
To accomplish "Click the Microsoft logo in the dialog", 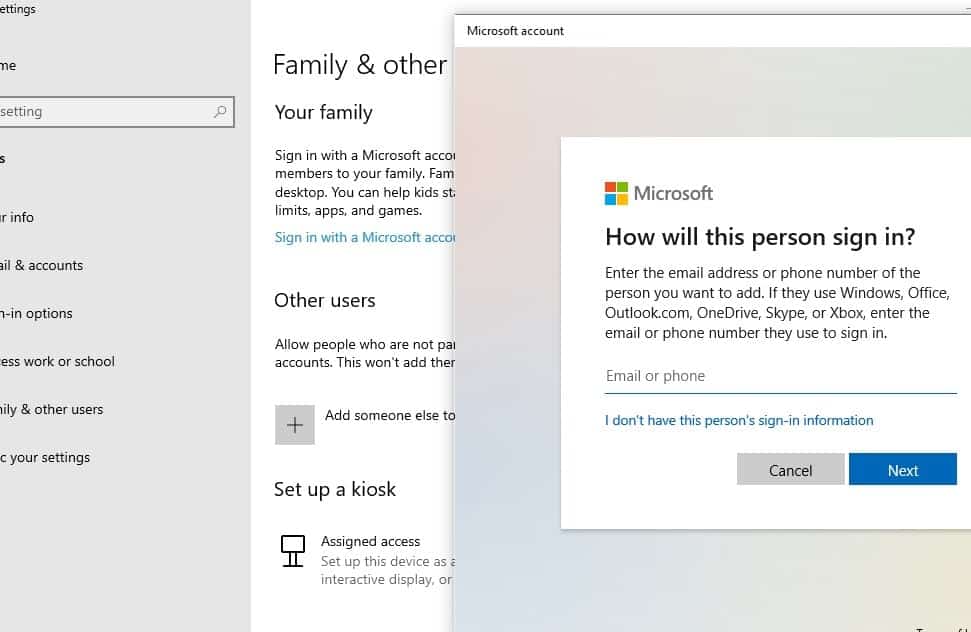I will (x=616, y=193).
